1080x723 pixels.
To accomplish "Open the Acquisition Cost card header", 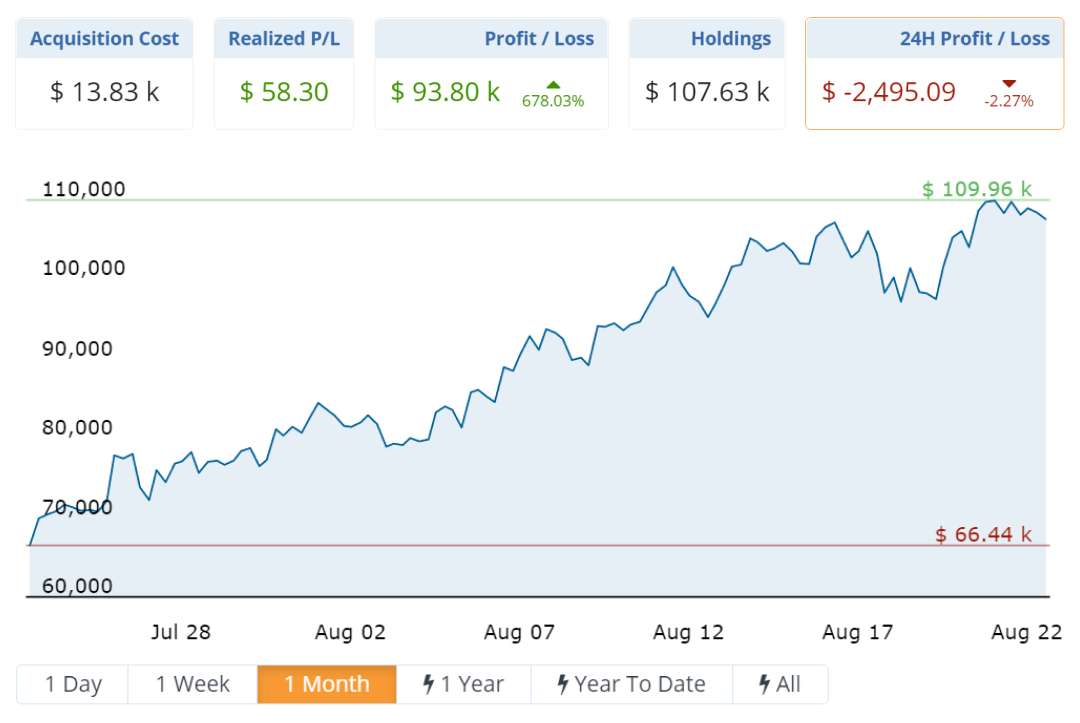I will click(x=104, y=39).
